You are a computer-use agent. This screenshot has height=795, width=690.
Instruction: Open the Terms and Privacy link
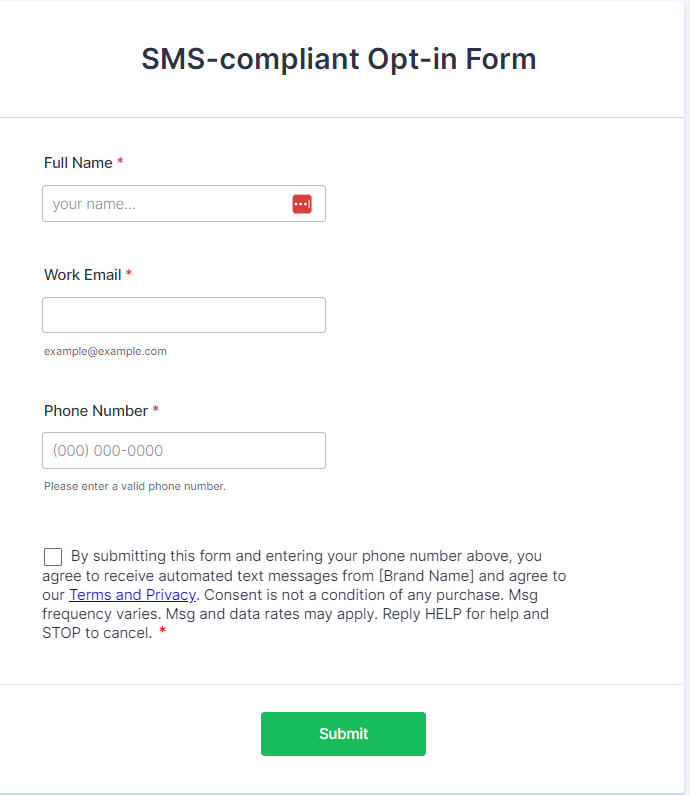coord(132,595)
